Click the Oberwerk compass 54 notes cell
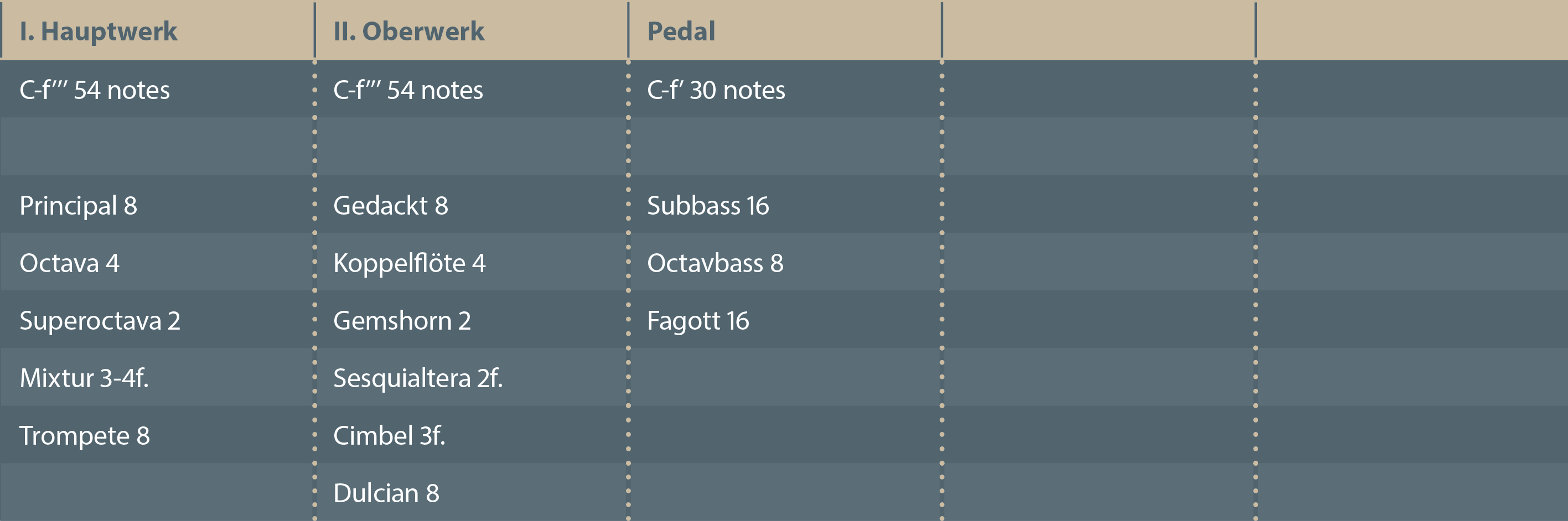The width and height of the screenshot is (1568, 521). click(x=408, y=90)
